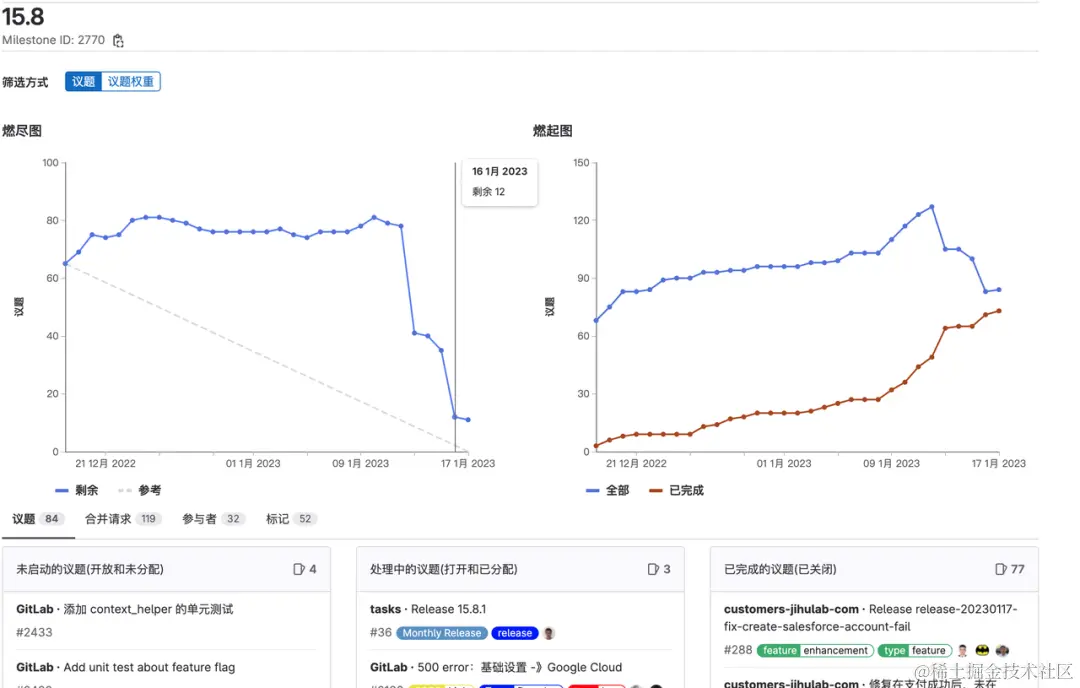Open the tasks Release 15.8.1 issue
The height and width of the screenshot is (688, 1080).
[428, 610]
